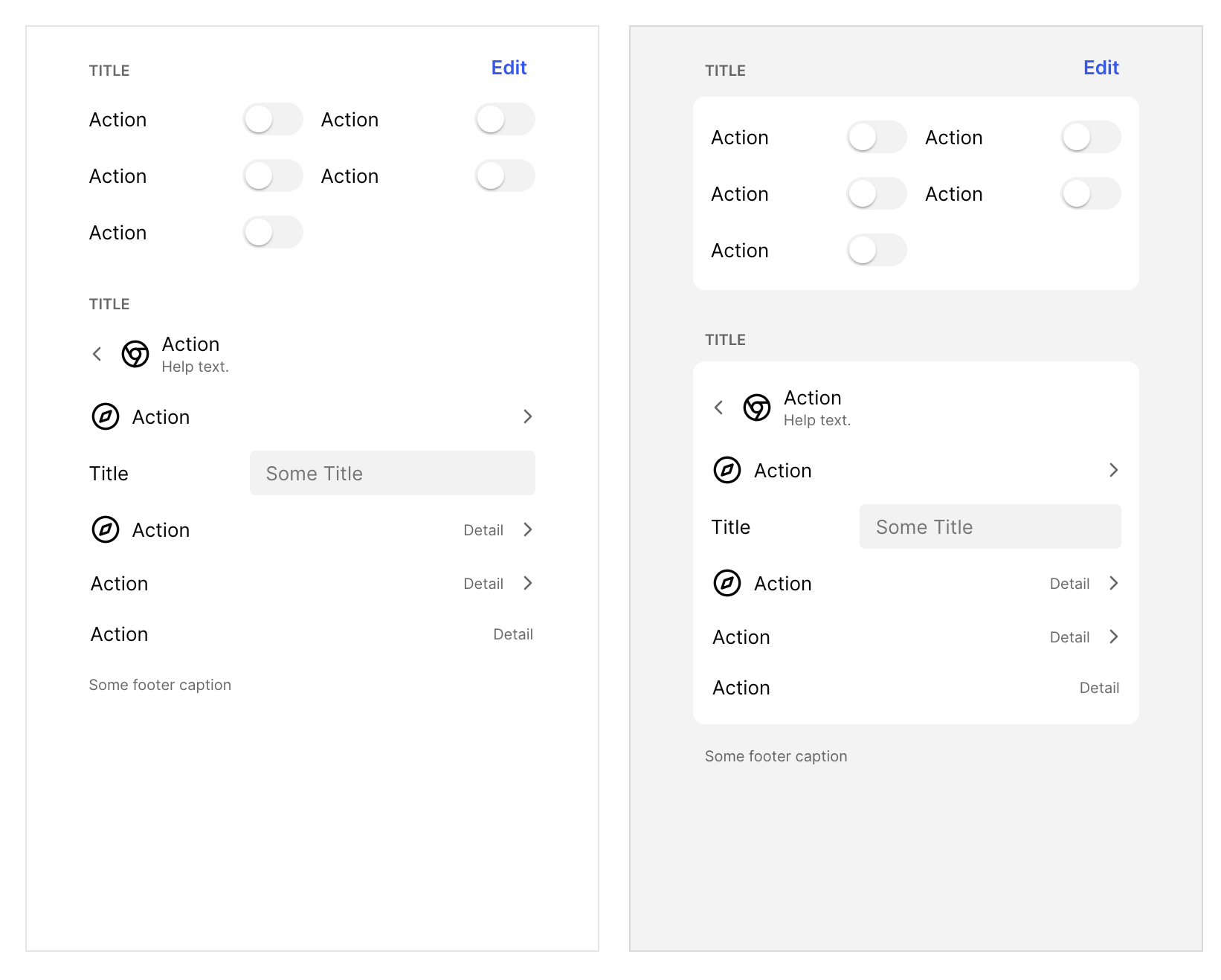Select the compass icon beside Action in gray panel
This screenshot has height=980, width=1221.
tap(728, 470)
